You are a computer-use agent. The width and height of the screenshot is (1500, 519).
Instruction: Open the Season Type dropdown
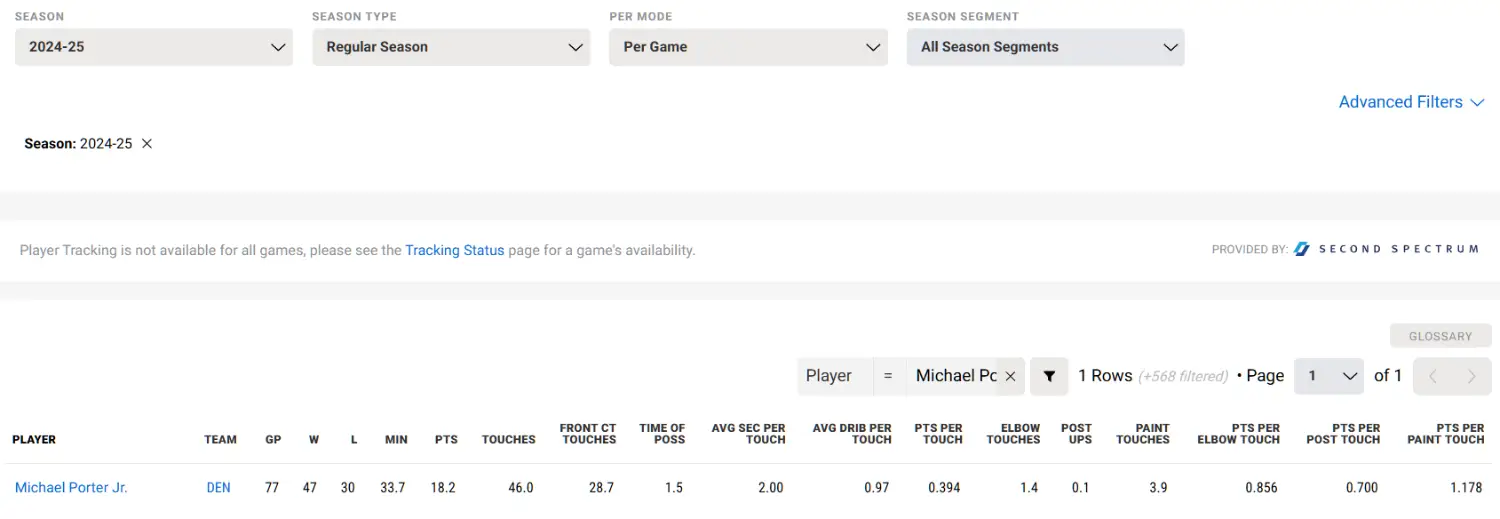451,47
